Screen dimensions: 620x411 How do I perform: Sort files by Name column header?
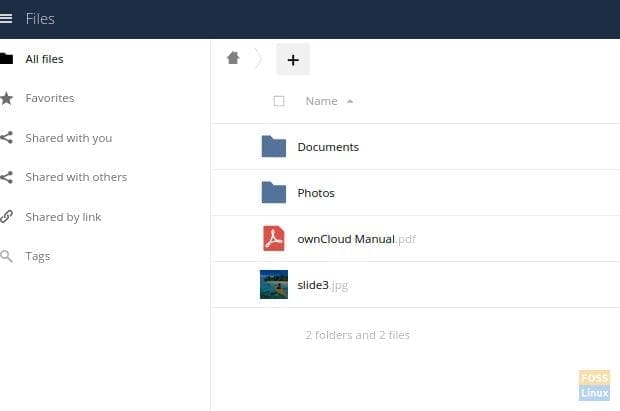click(x=321, y=101)
